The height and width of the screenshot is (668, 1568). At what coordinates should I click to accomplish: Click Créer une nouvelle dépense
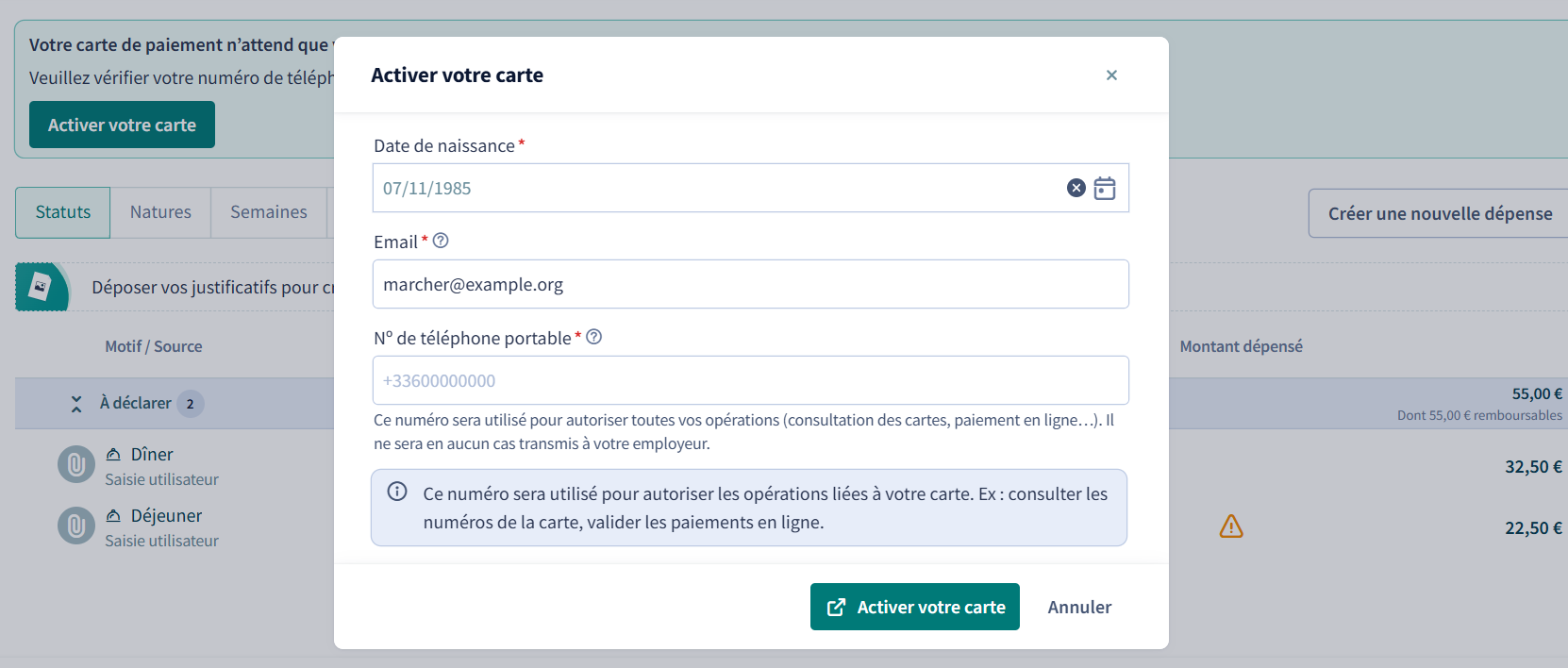point(1440,213)
